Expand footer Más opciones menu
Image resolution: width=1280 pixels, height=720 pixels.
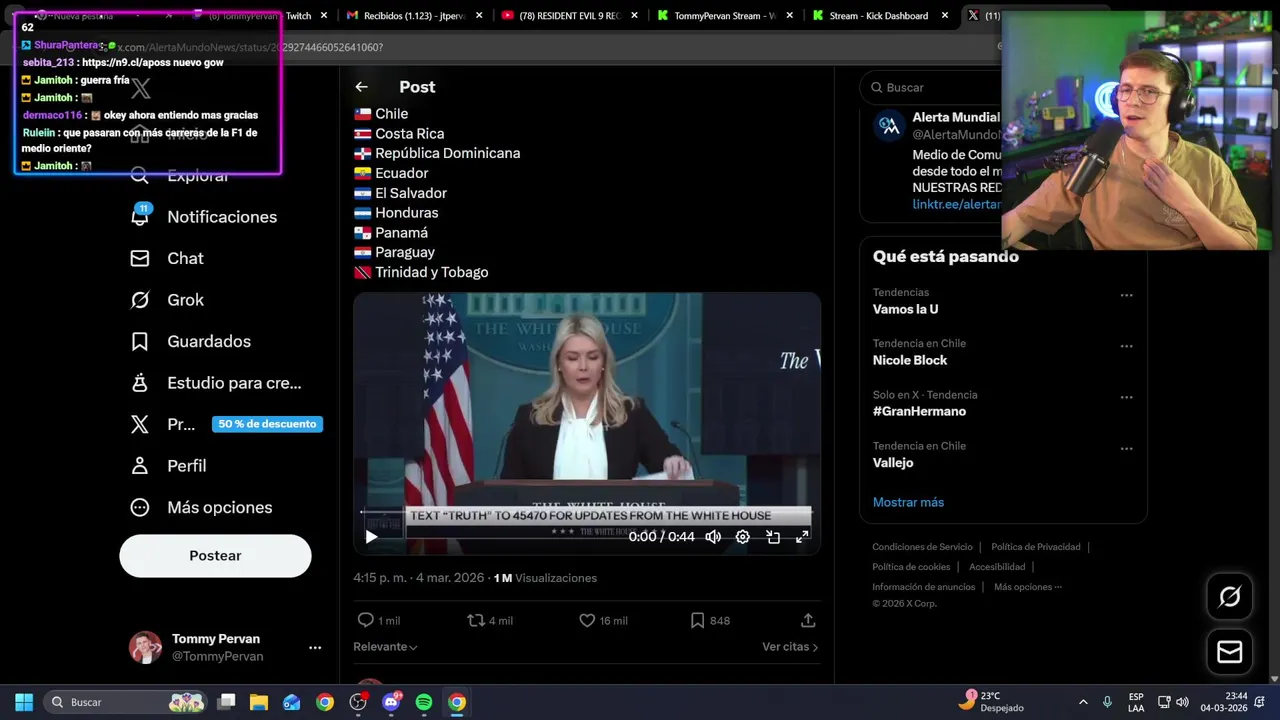pos(1028,587)
